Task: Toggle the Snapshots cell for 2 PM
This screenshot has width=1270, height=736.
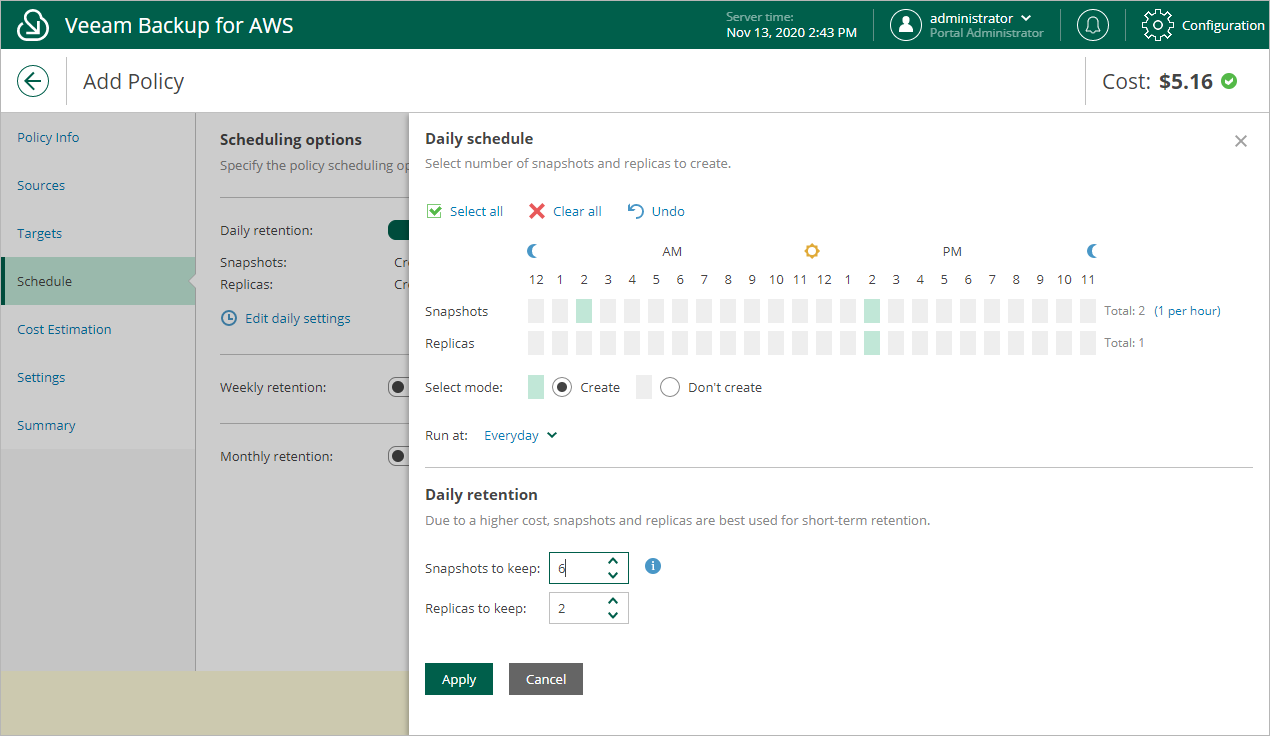Action: (x=872, y=311)
